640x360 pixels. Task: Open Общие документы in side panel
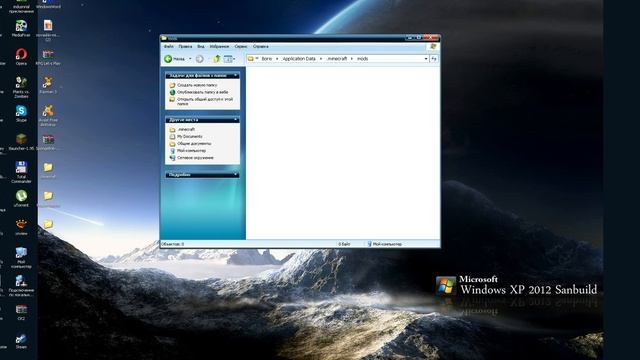click(x=194, y=144)
